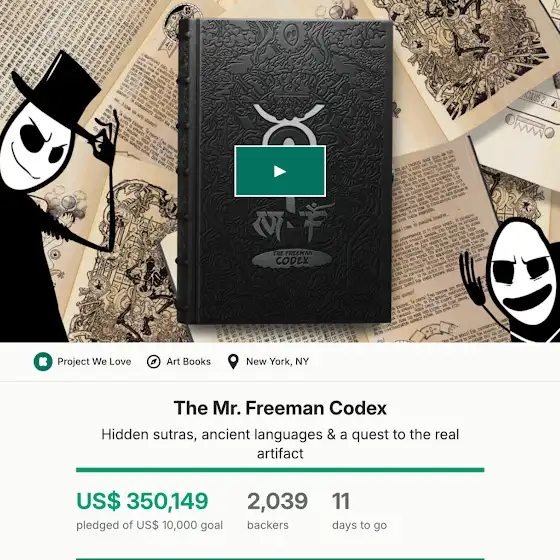The image size is (560, 560).
Task: Click the 11 days remaining number
Action: [341, 501]
